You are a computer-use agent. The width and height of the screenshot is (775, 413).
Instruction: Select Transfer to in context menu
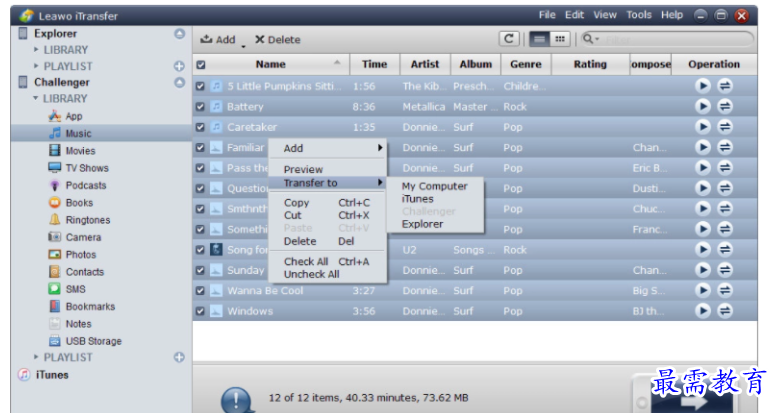[328, 183]
